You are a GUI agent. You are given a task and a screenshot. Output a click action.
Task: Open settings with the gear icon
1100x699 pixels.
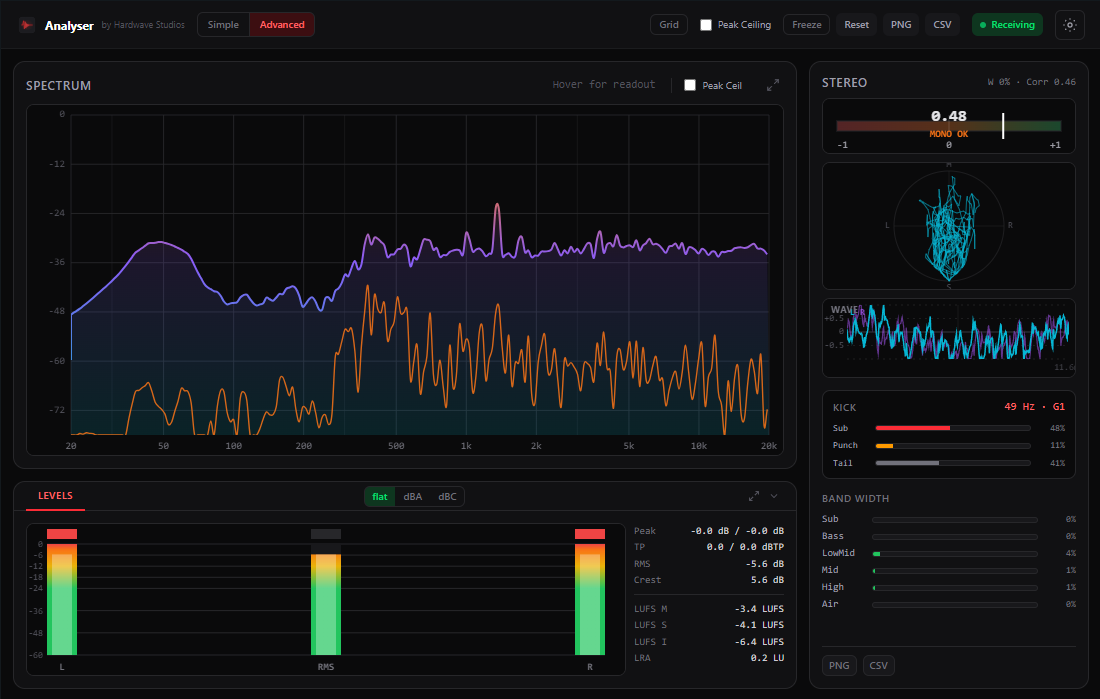pyautogui.click(x=1070, y=25)
